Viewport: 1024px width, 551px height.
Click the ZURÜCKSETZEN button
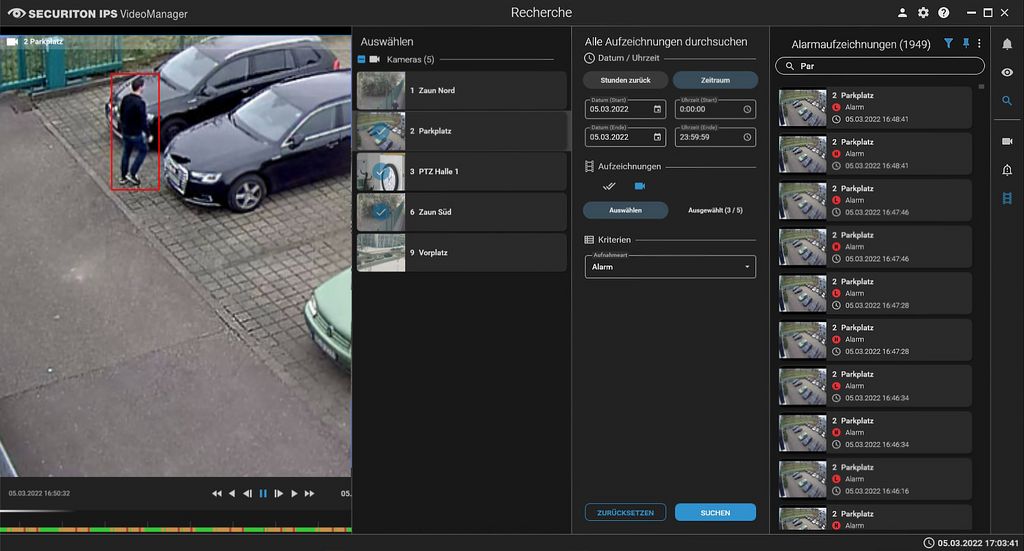pos(625,513)
